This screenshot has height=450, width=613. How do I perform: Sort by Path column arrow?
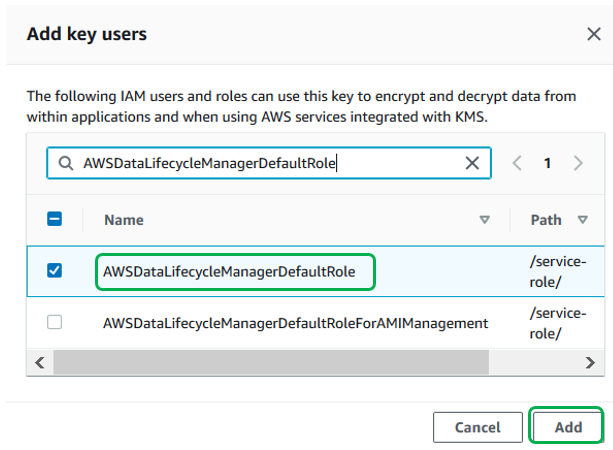583,220
